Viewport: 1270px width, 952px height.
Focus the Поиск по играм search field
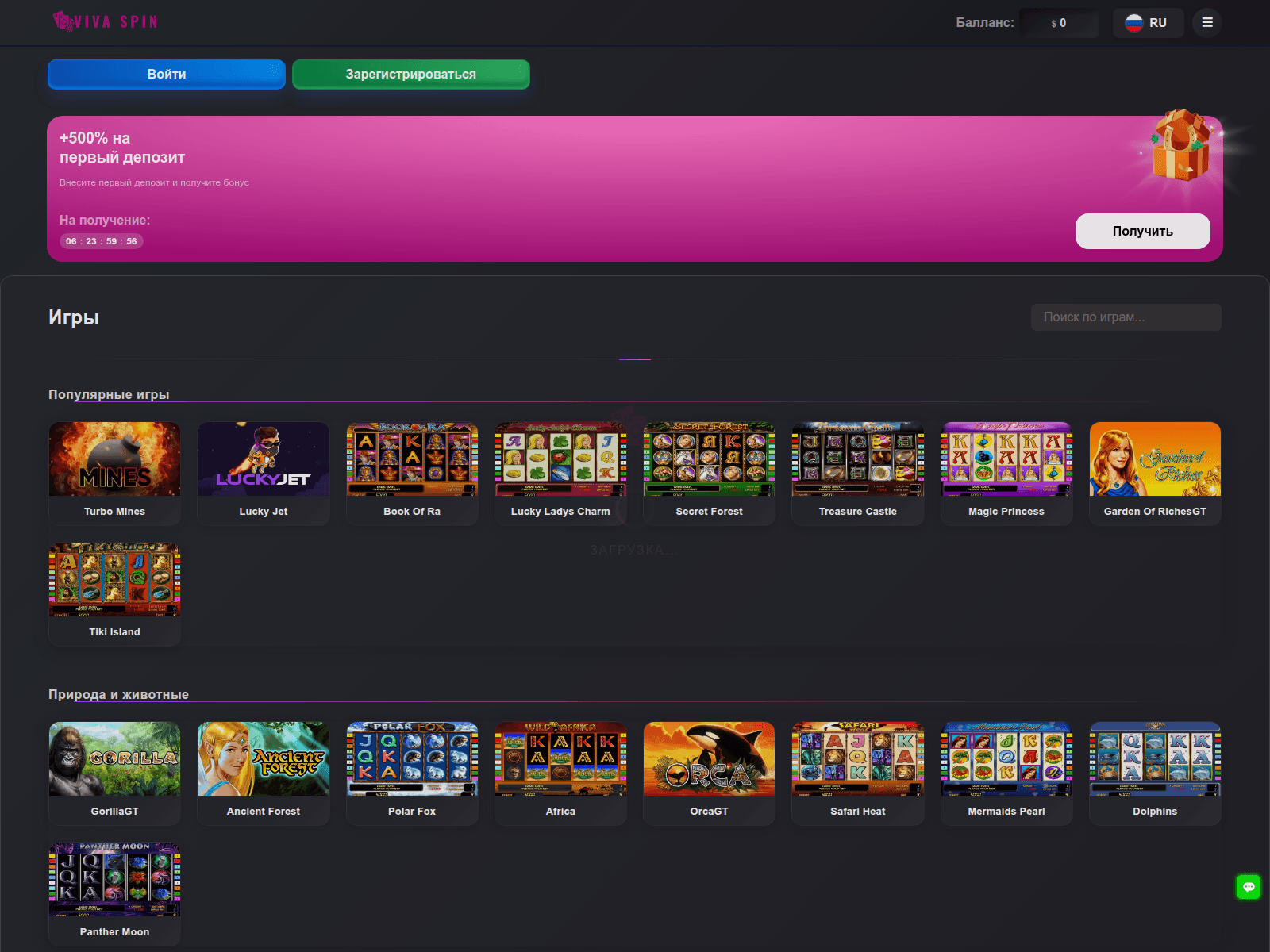point(1126,317)
